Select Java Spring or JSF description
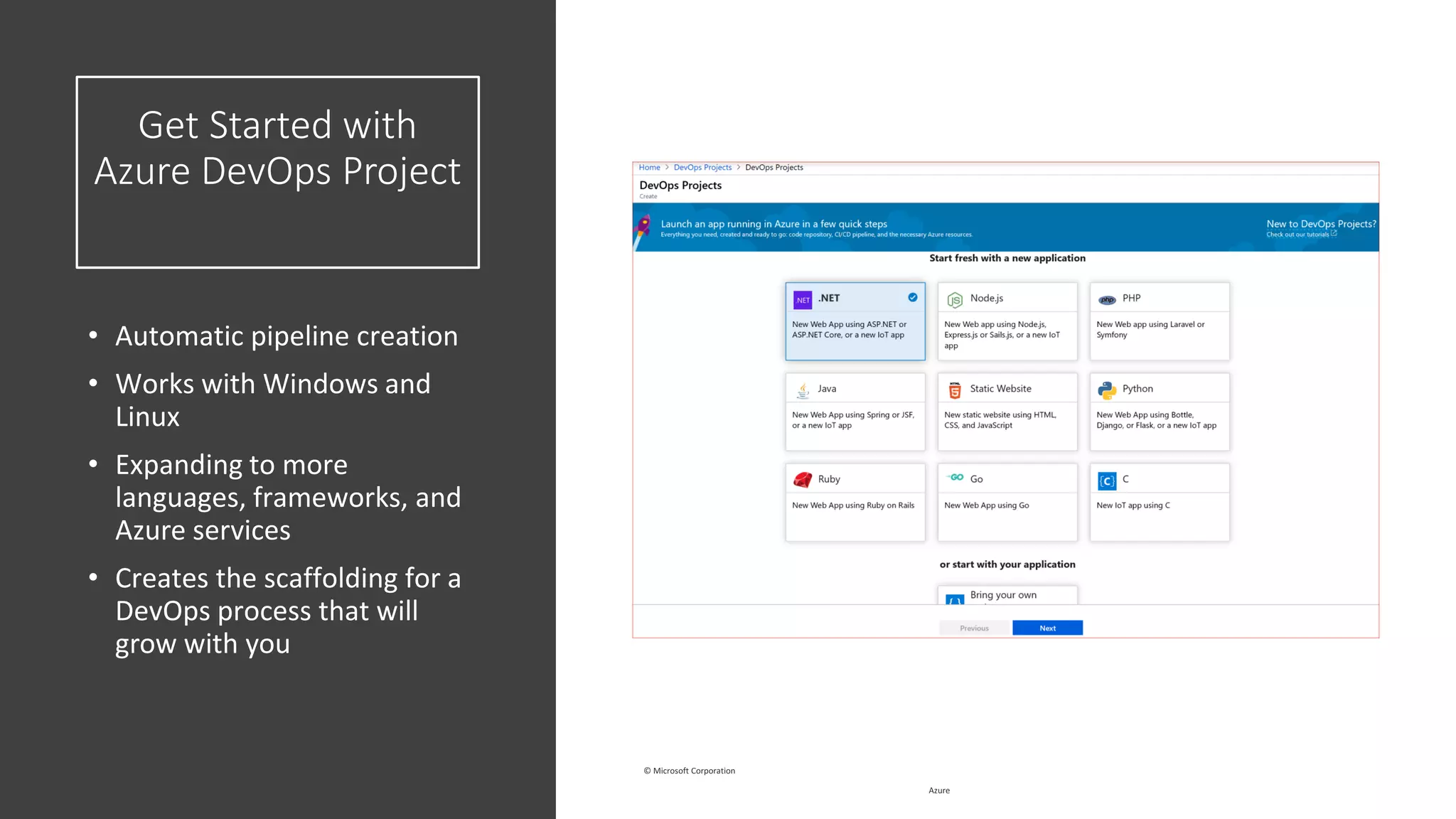Viewport: 1456px width, 819px height. click(x=853, y=420)
